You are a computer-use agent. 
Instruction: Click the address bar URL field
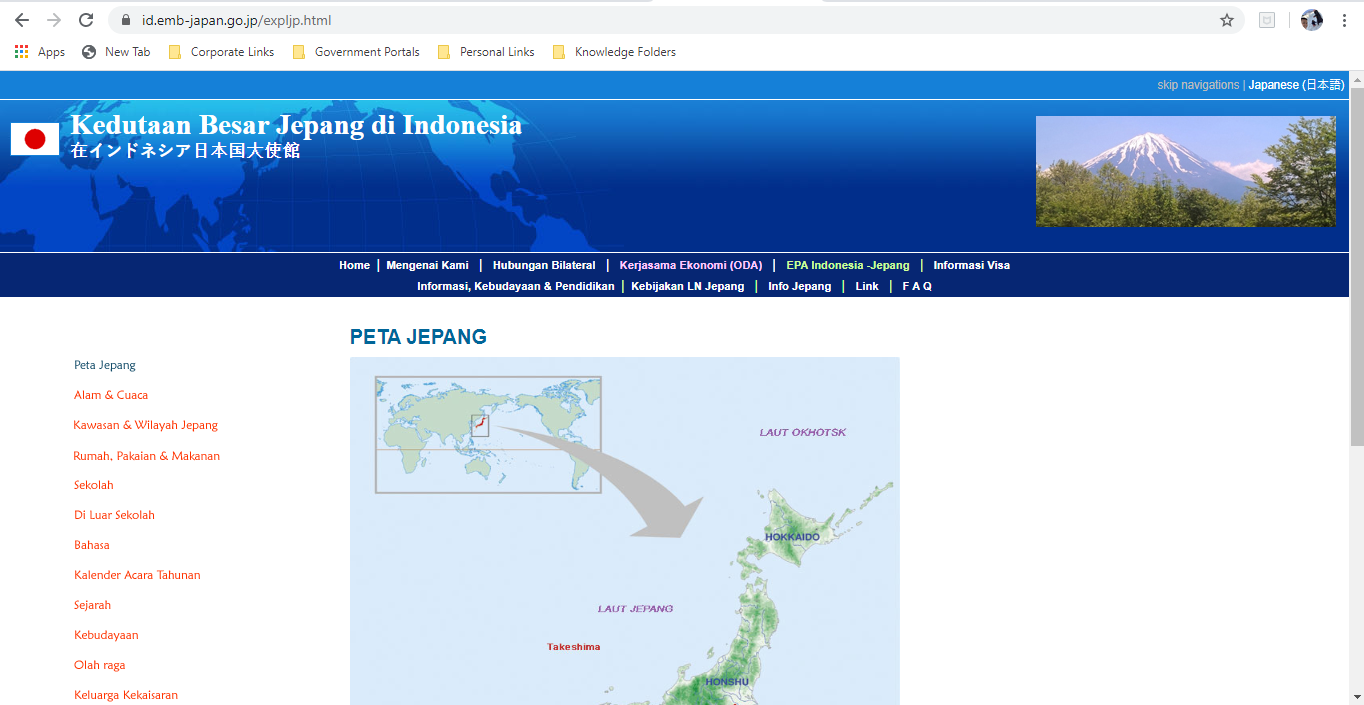(600, 20)
